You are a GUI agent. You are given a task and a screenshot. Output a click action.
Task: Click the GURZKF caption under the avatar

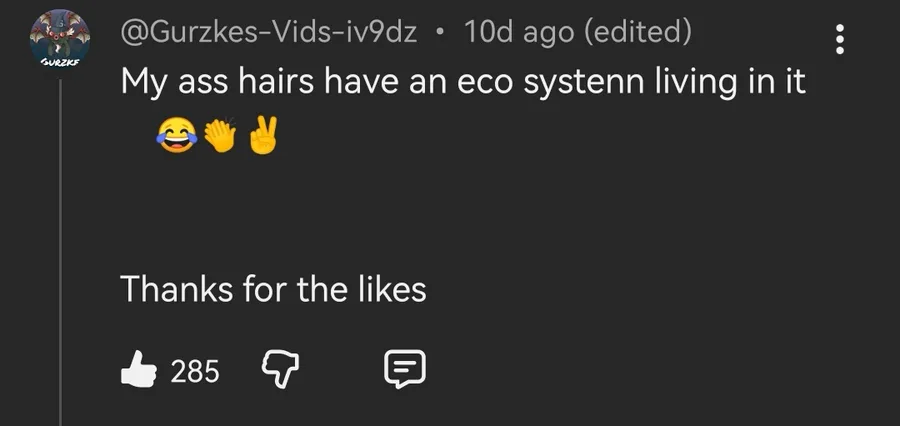click(x=59, y=61)
